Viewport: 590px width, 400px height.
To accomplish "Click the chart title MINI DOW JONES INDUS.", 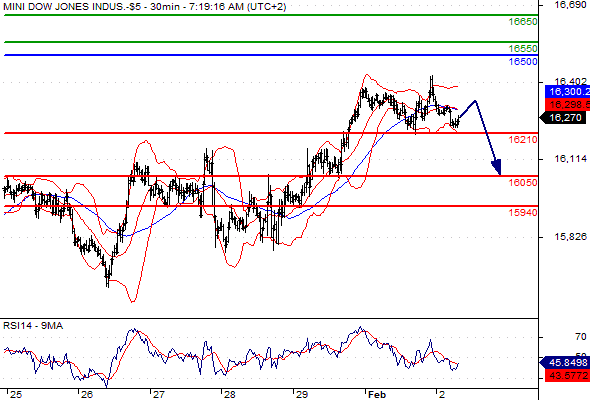I will pyautogui.click(x=144, y=7).
